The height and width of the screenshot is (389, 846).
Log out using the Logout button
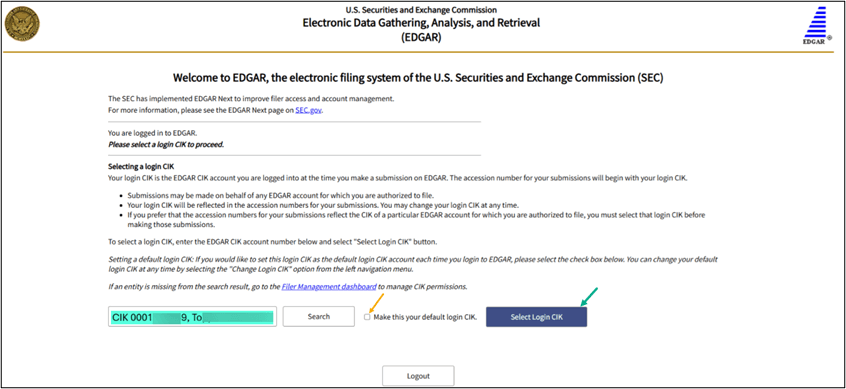coord(418,376)
